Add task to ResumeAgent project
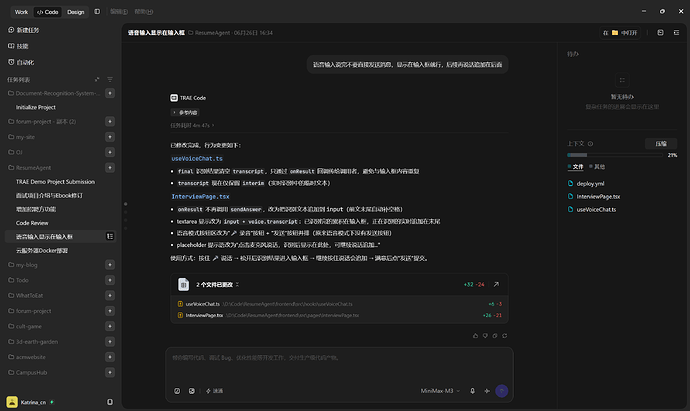This screenshot has height=411, width=690. (x=110, y=167)
